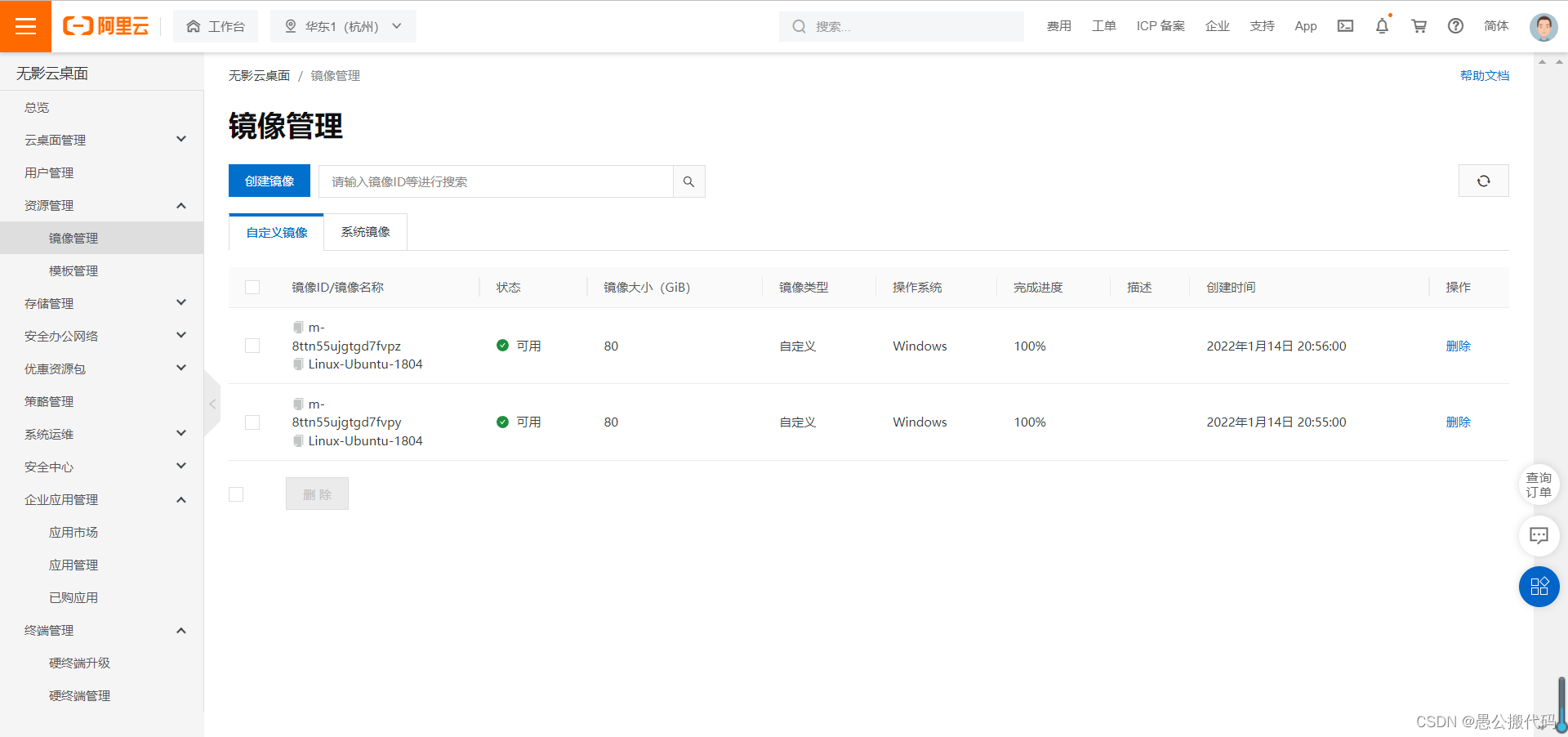Open the help question mark icon
Viewport: 1568px width, 737px height.
(x=1455, y=26)
